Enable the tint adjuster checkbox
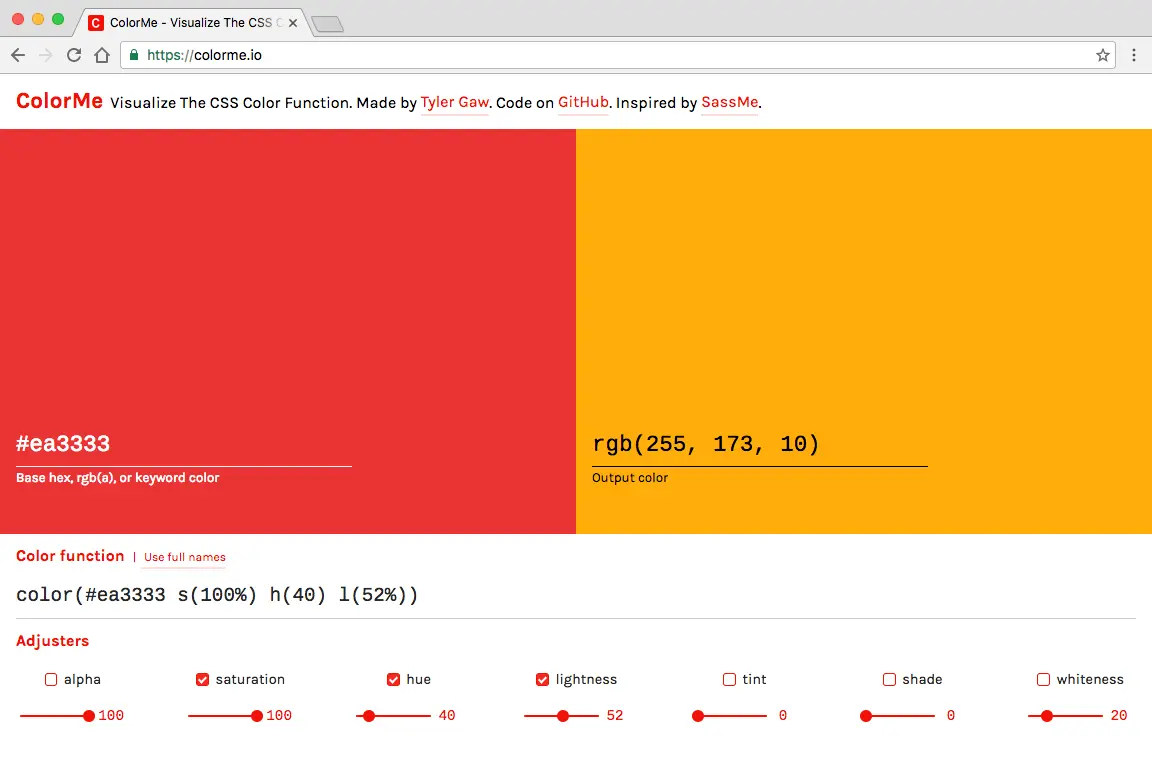The height and width of the screenshot is (758, 1152). pyautogui.click(x=729, y=679)
